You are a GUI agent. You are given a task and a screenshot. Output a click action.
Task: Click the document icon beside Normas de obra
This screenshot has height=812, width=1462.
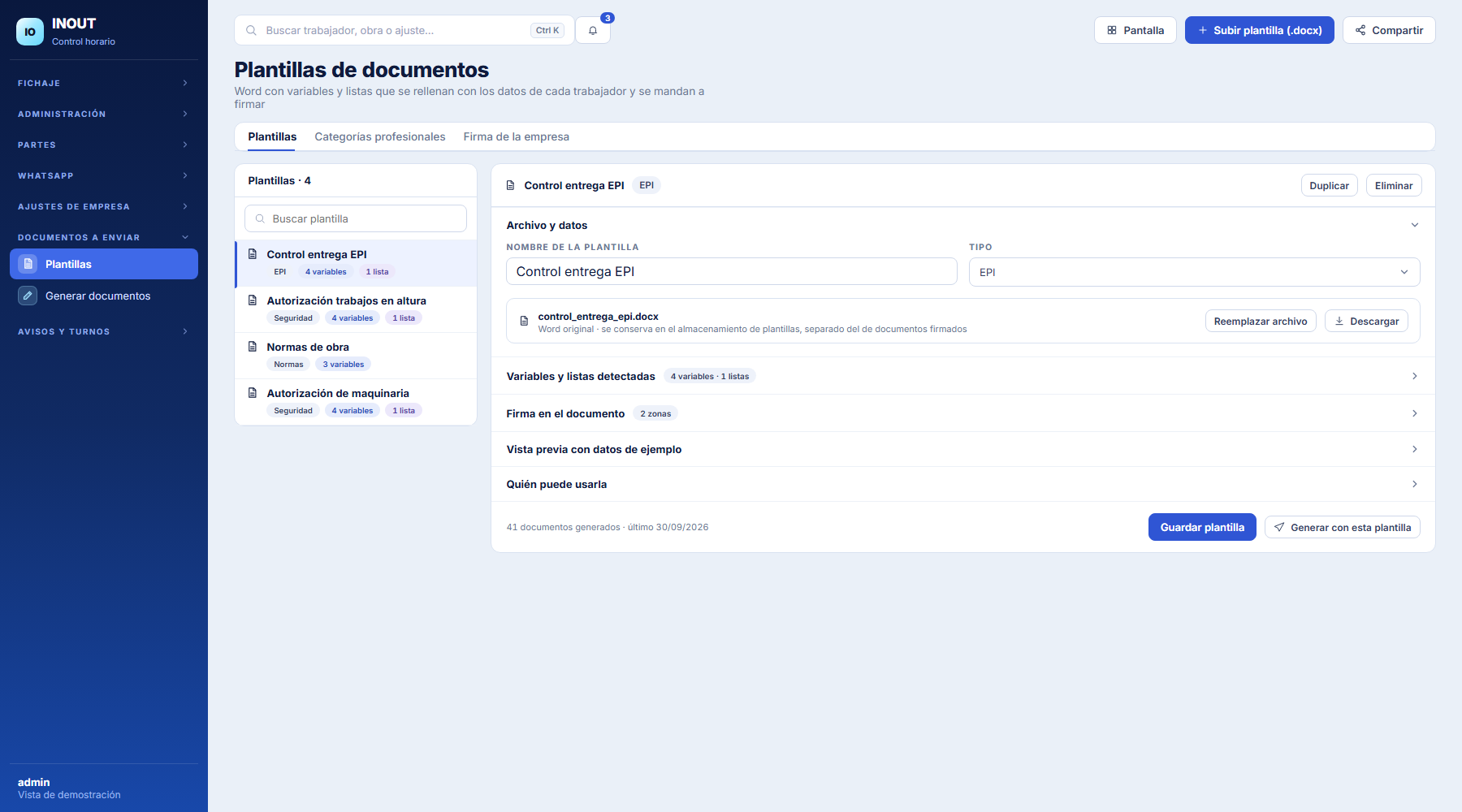tap(253, 347)
